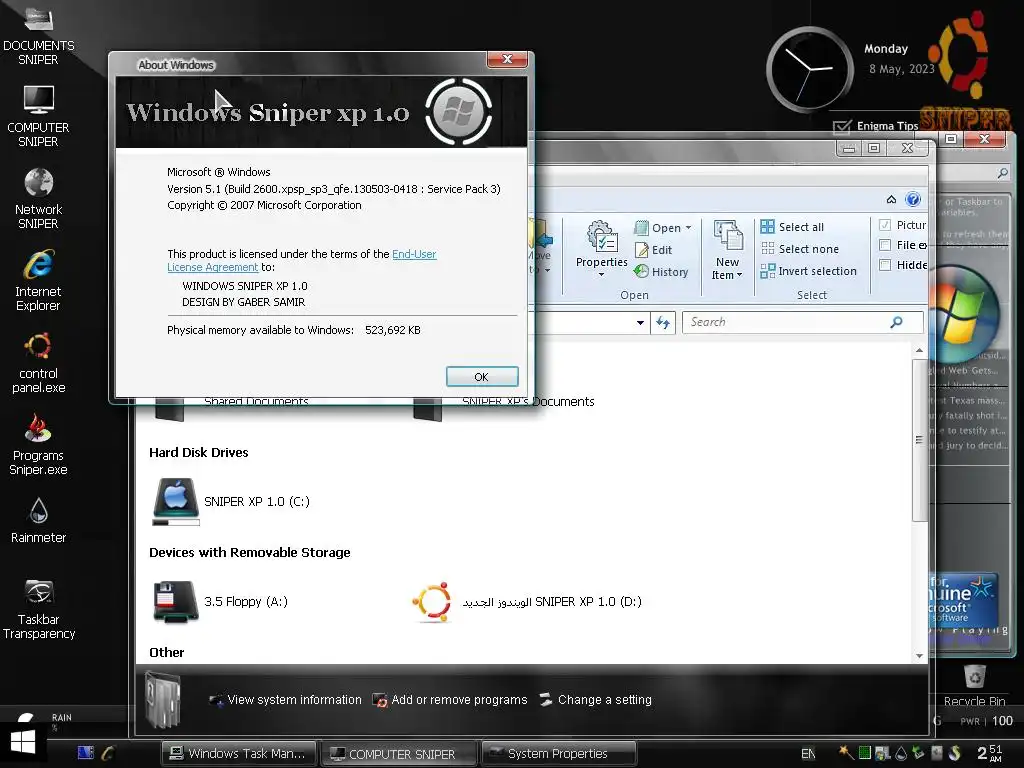Click refresh arrows beside address bar
1024x768 pixels.
coord(663,323)
